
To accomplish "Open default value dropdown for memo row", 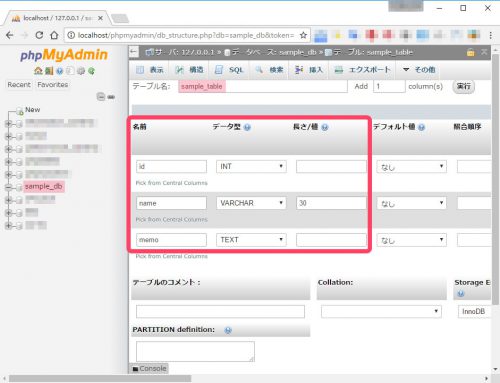I will [412, 240].
